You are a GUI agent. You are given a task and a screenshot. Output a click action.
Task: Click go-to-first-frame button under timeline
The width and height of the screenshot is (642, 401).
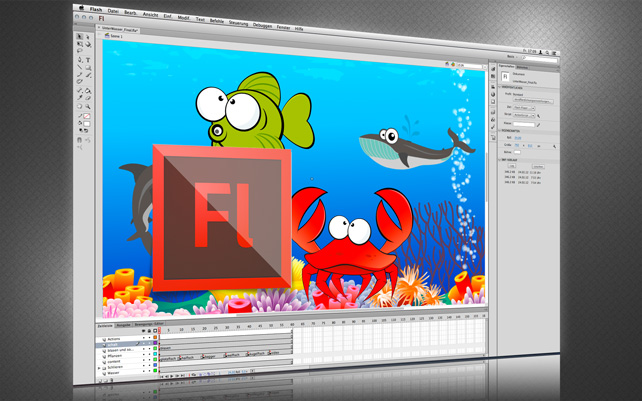pyautogui.click(x=162, y=377)
